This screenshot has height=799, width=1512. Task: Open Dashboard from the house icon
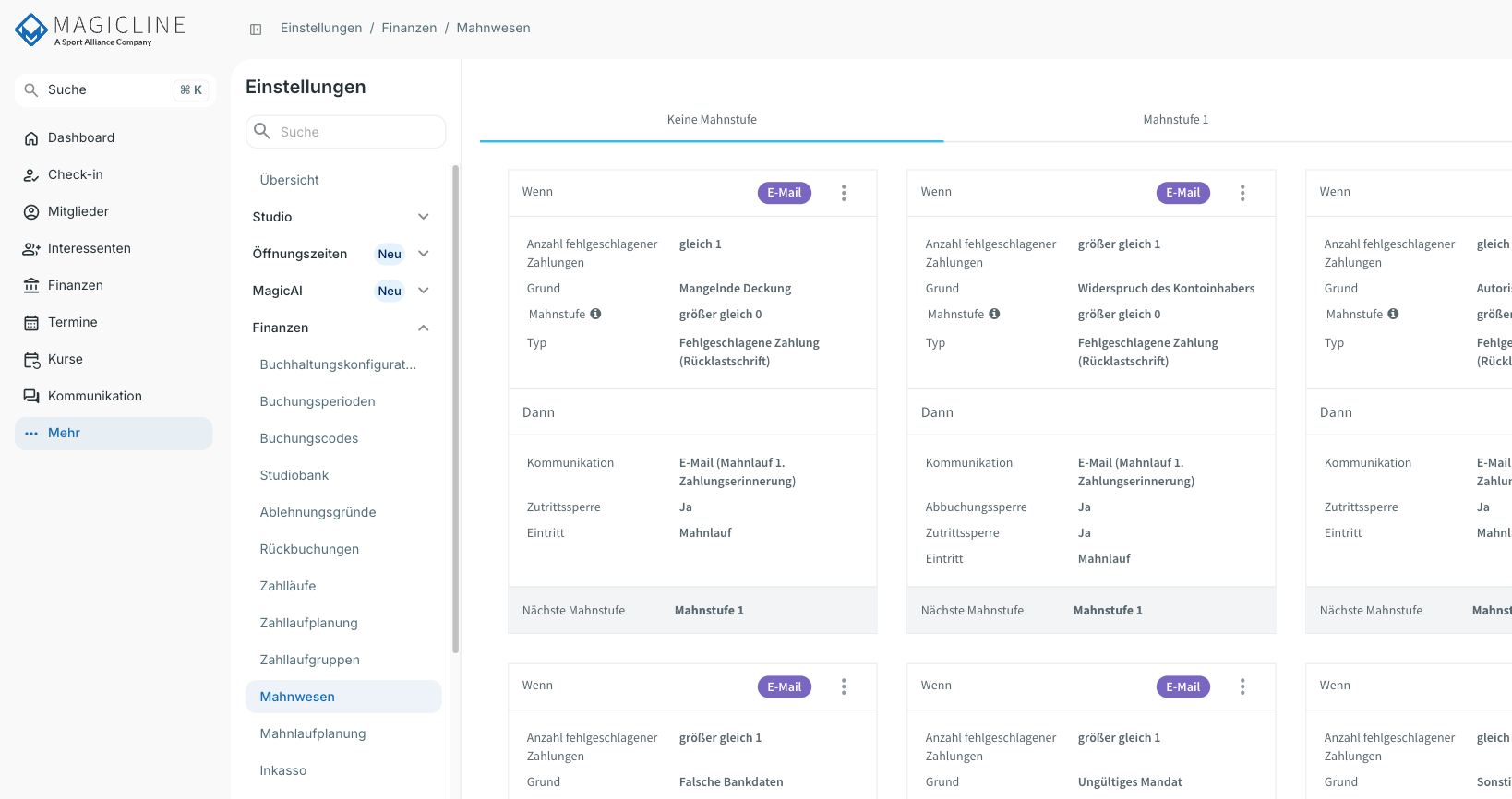pyautogui.click(x=31, y=138)
